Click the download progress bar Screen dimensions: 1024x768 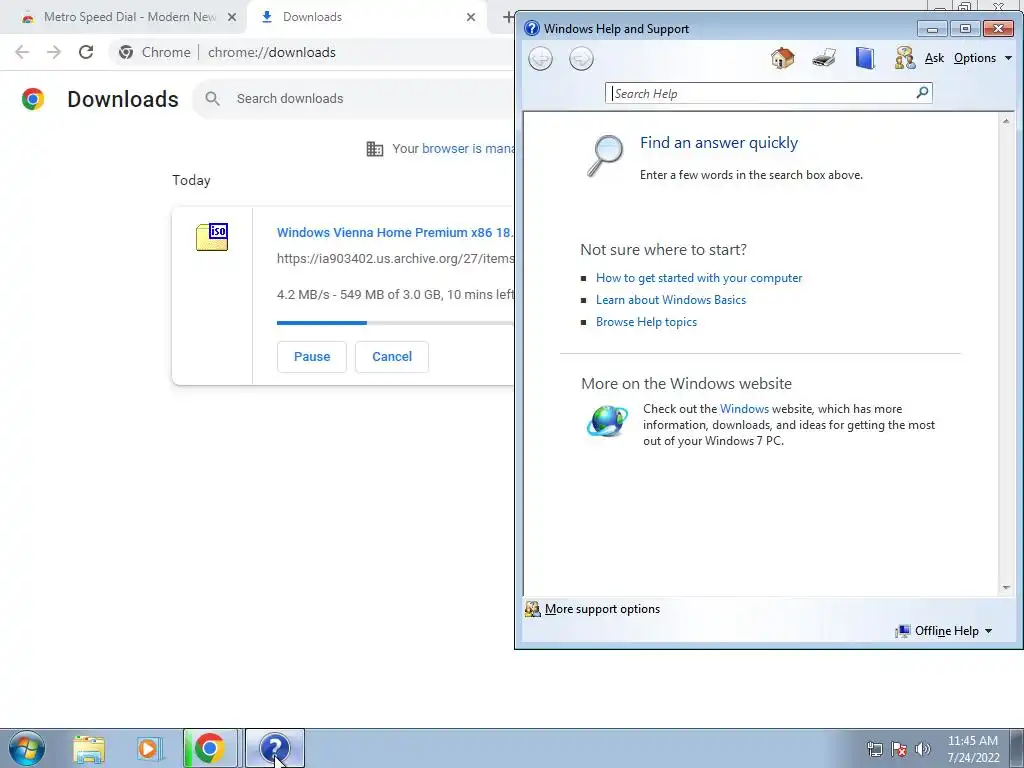coord(395,323)
